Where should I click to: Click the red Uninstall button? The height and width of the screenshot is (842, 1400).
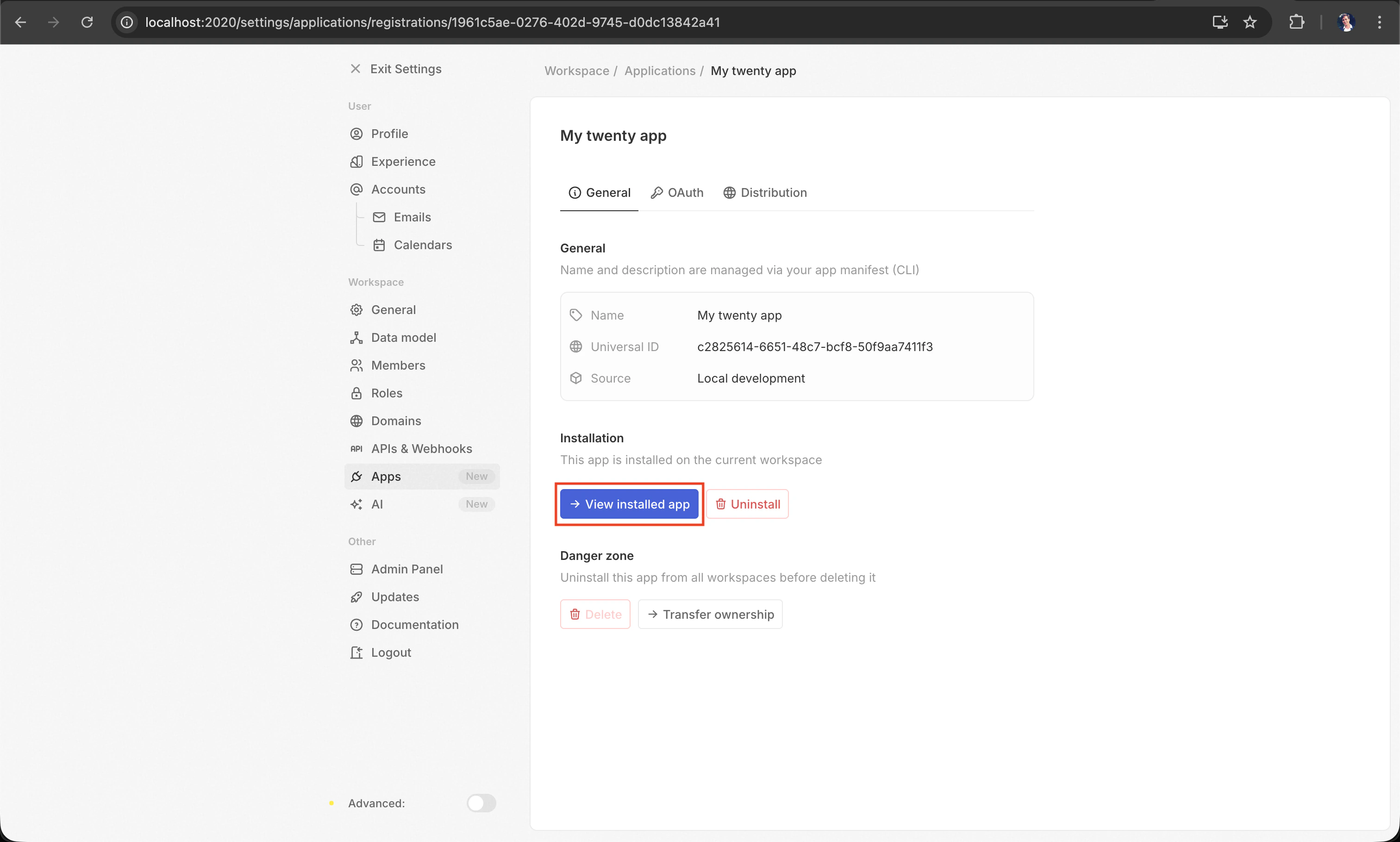click(x=747, y=504)
